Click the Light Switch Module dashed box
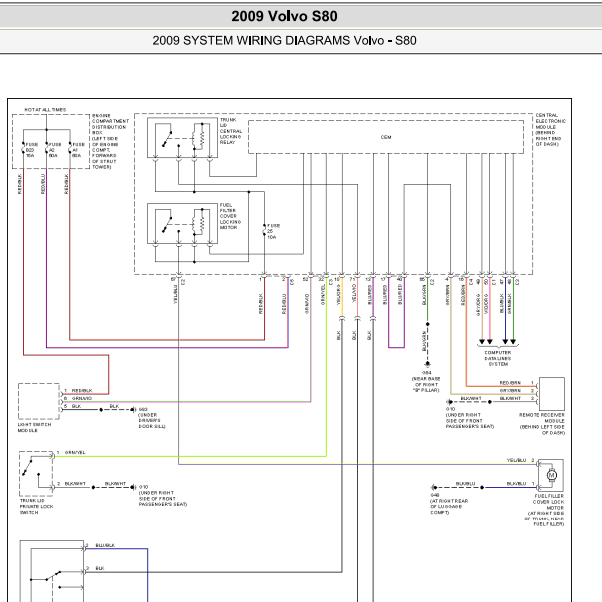602x602 pixels. coord(39,401)
